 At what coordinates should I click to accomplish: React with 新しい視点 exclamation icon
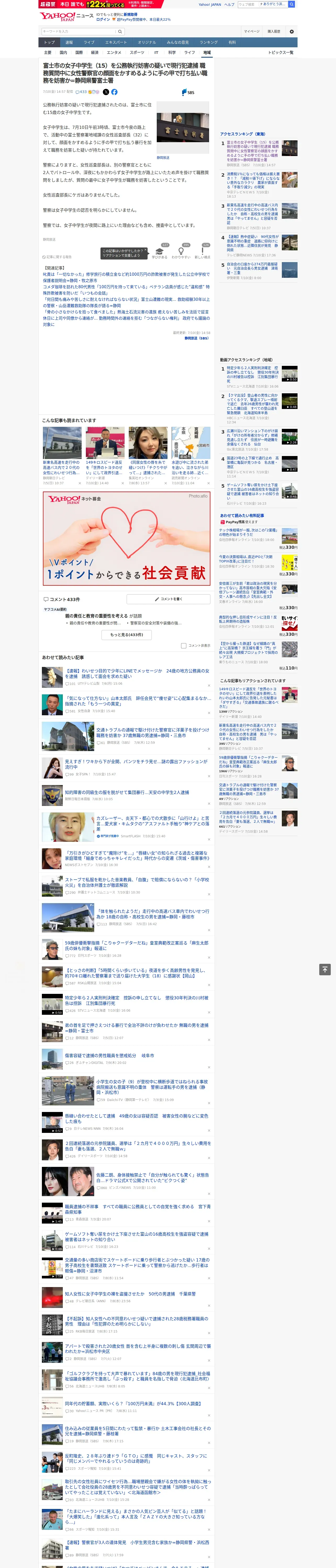pos(203,252)
